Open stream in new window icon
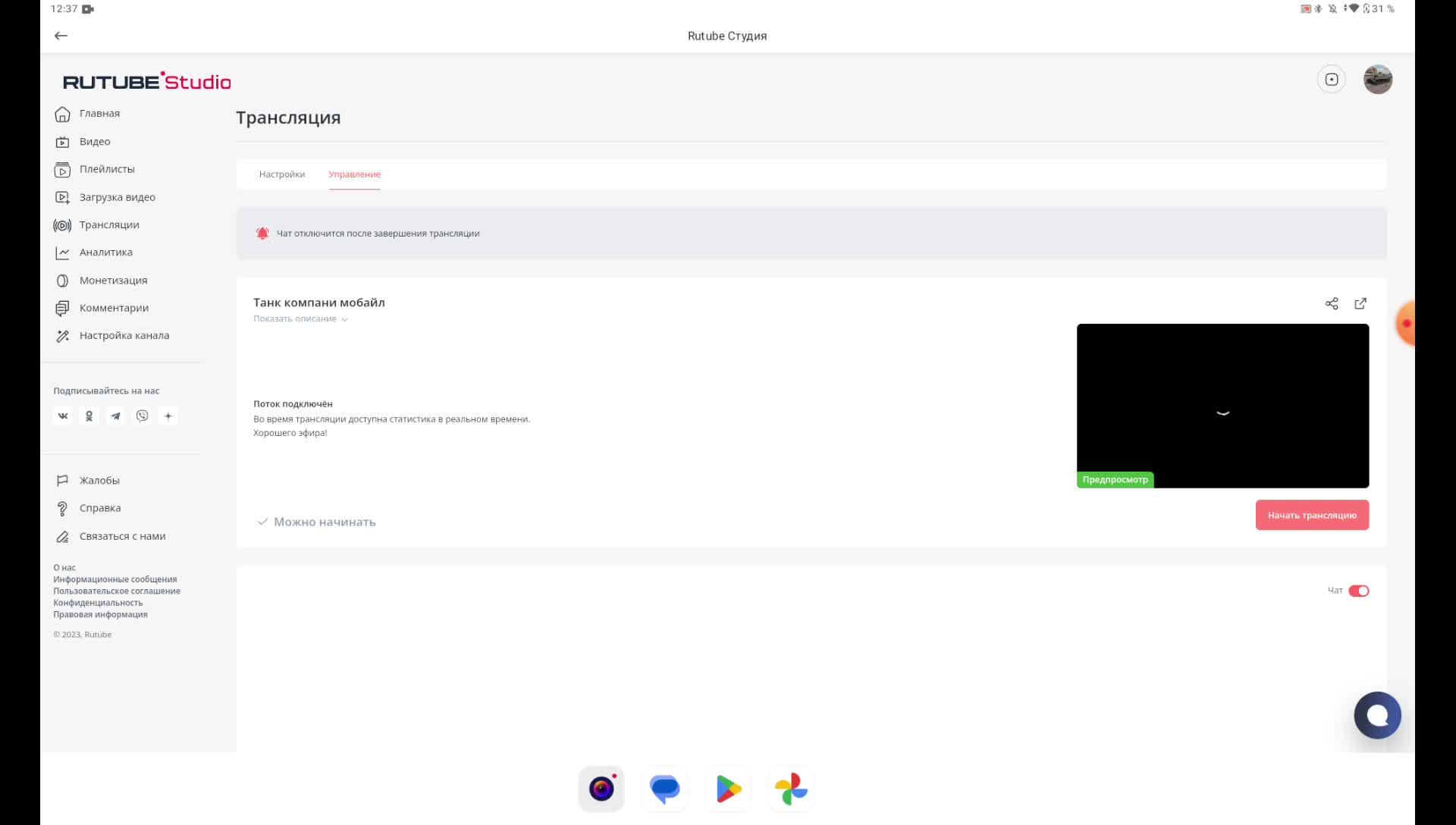Screen dimensions: 1456x825 [1360, 303]
